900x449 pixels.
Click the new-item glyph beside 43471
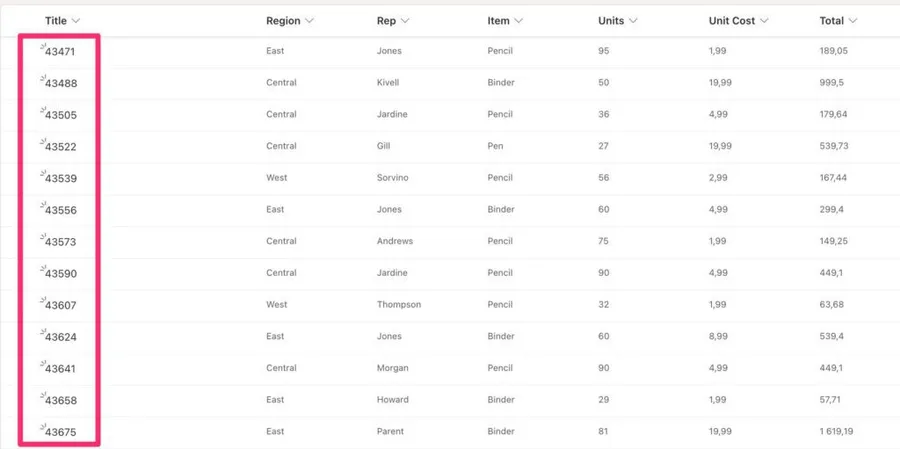pyautogui.click(x=42, y=46)
